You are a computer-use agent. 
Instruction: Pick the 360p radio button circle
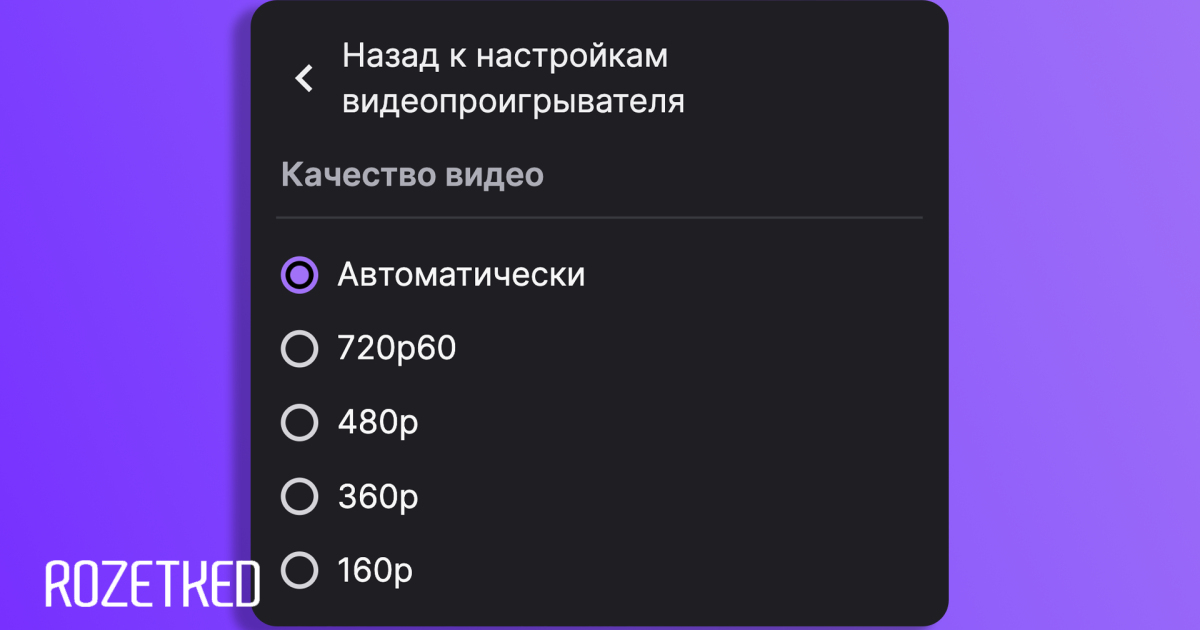299,497
